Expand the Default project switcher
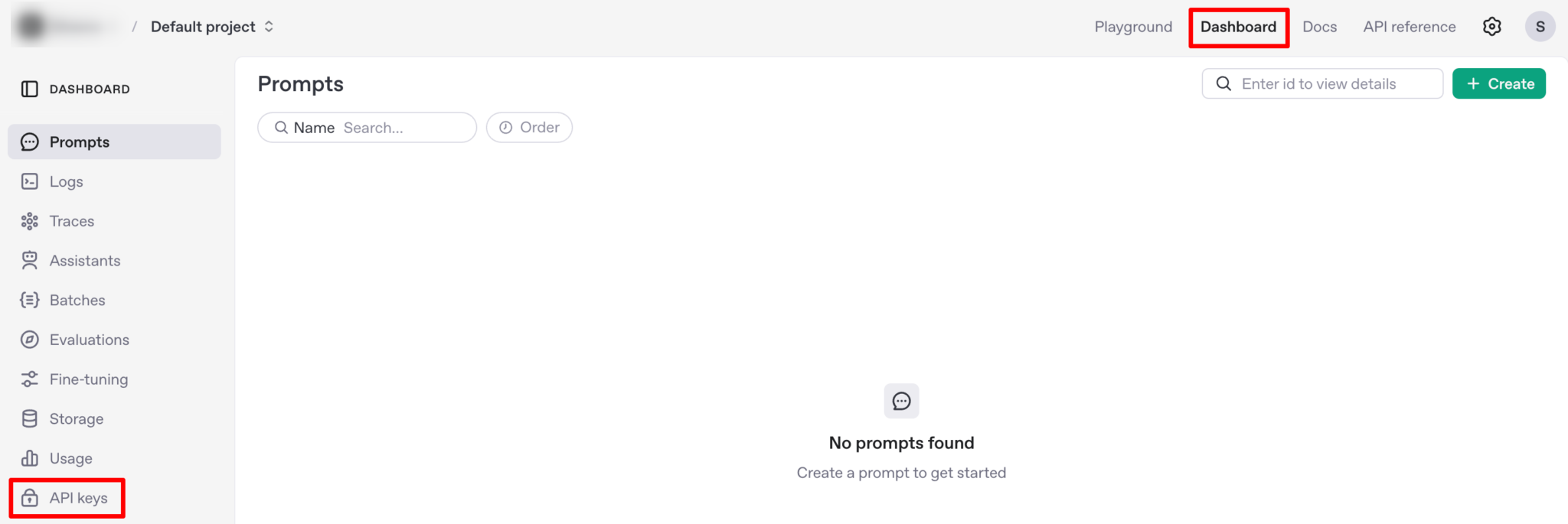 212,27
